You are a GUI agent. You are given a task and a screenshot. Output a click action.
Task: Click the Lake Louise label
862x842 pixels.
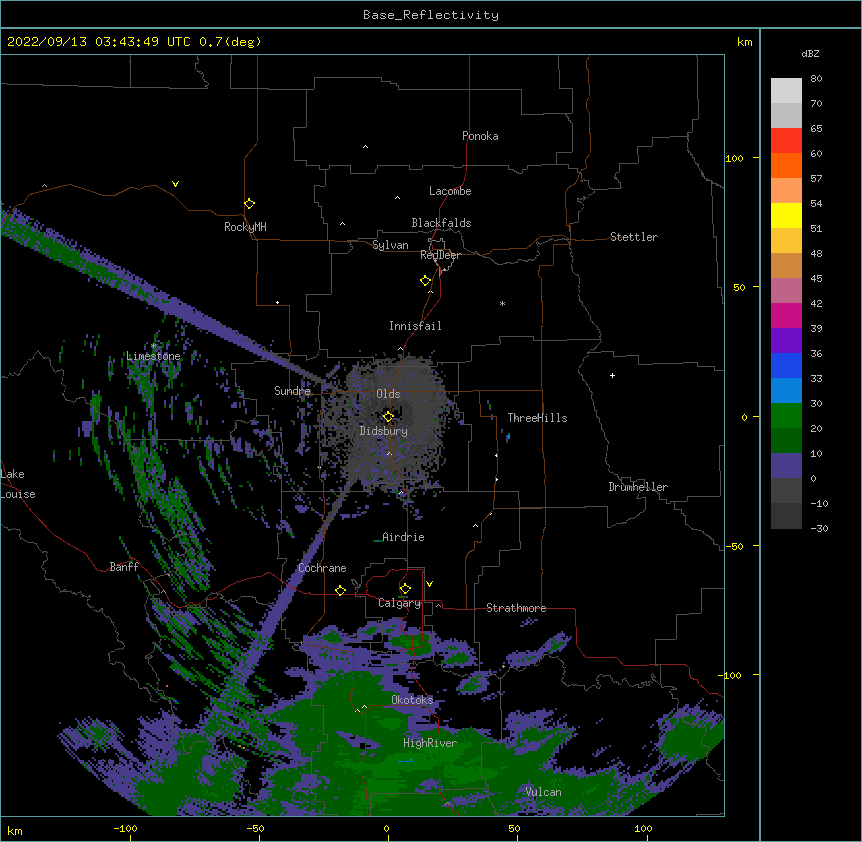18,484
